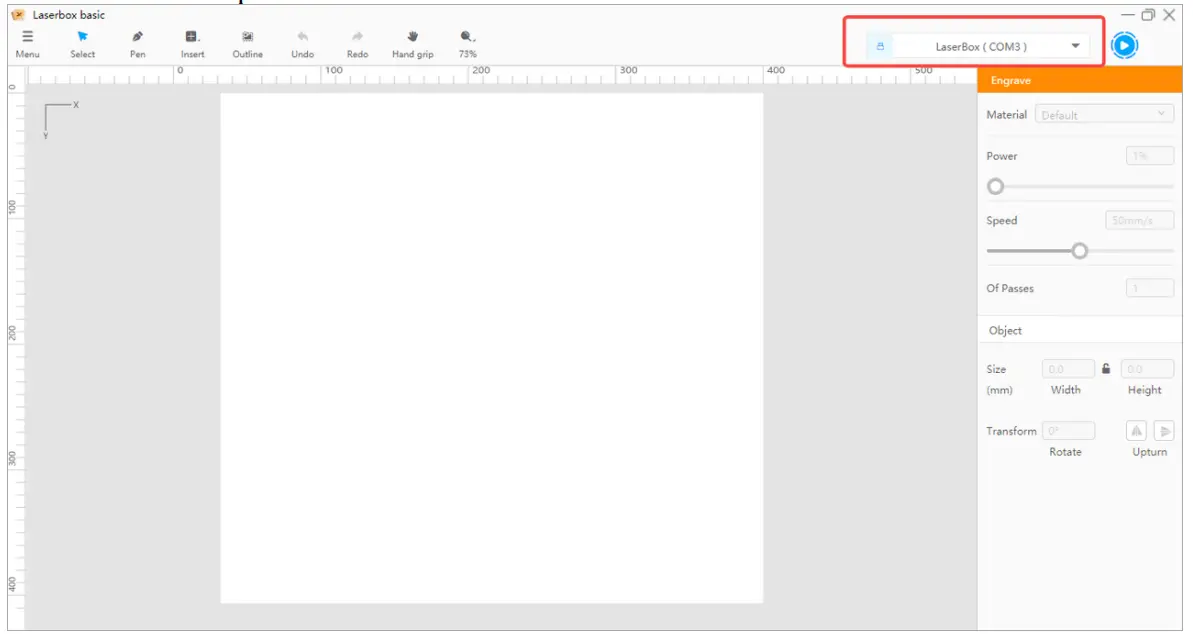Flip the object horizontally with the first Upturn icon
1193x634 pixels.
point(1136,431)
